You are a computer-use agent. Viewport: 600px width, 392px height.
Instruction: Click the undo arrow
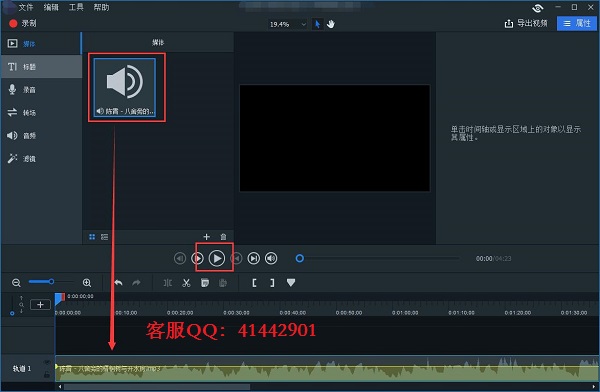coord(119,283)
